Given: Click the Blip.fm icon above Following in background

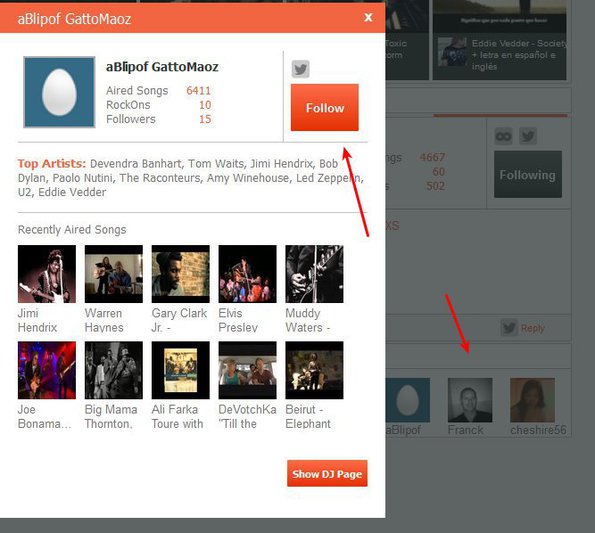Looking at the screenshot, I should [504, 136].
